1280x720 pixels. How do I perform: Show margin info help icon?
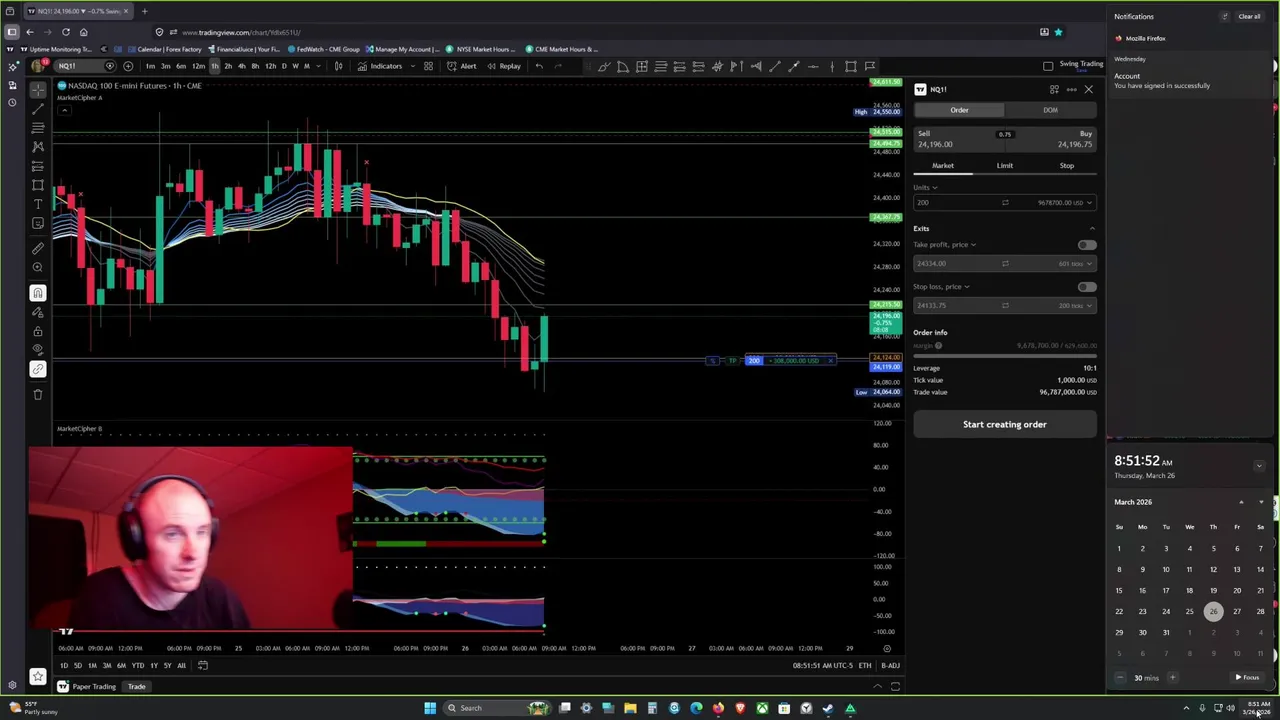(938, 346)
